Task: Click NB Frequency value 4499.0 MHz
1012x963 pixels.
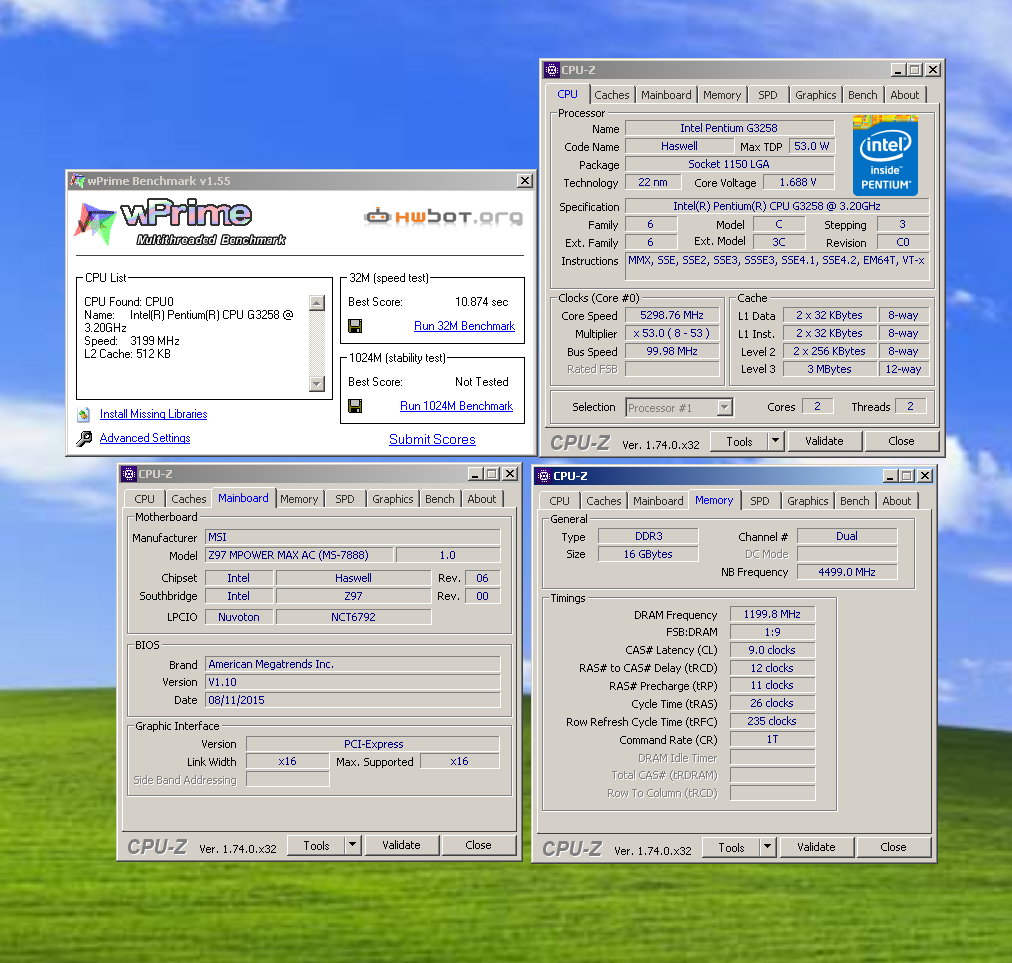Action: [847, 573]
